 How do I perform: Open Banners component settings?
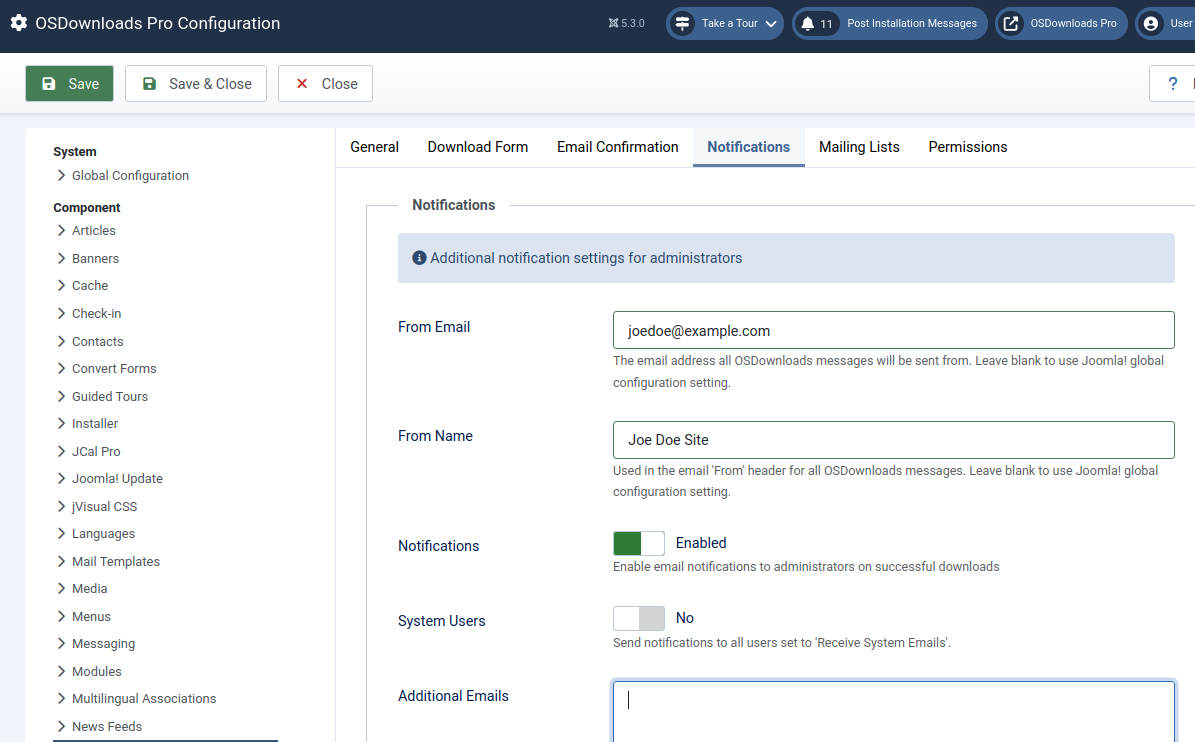point(95,258)
